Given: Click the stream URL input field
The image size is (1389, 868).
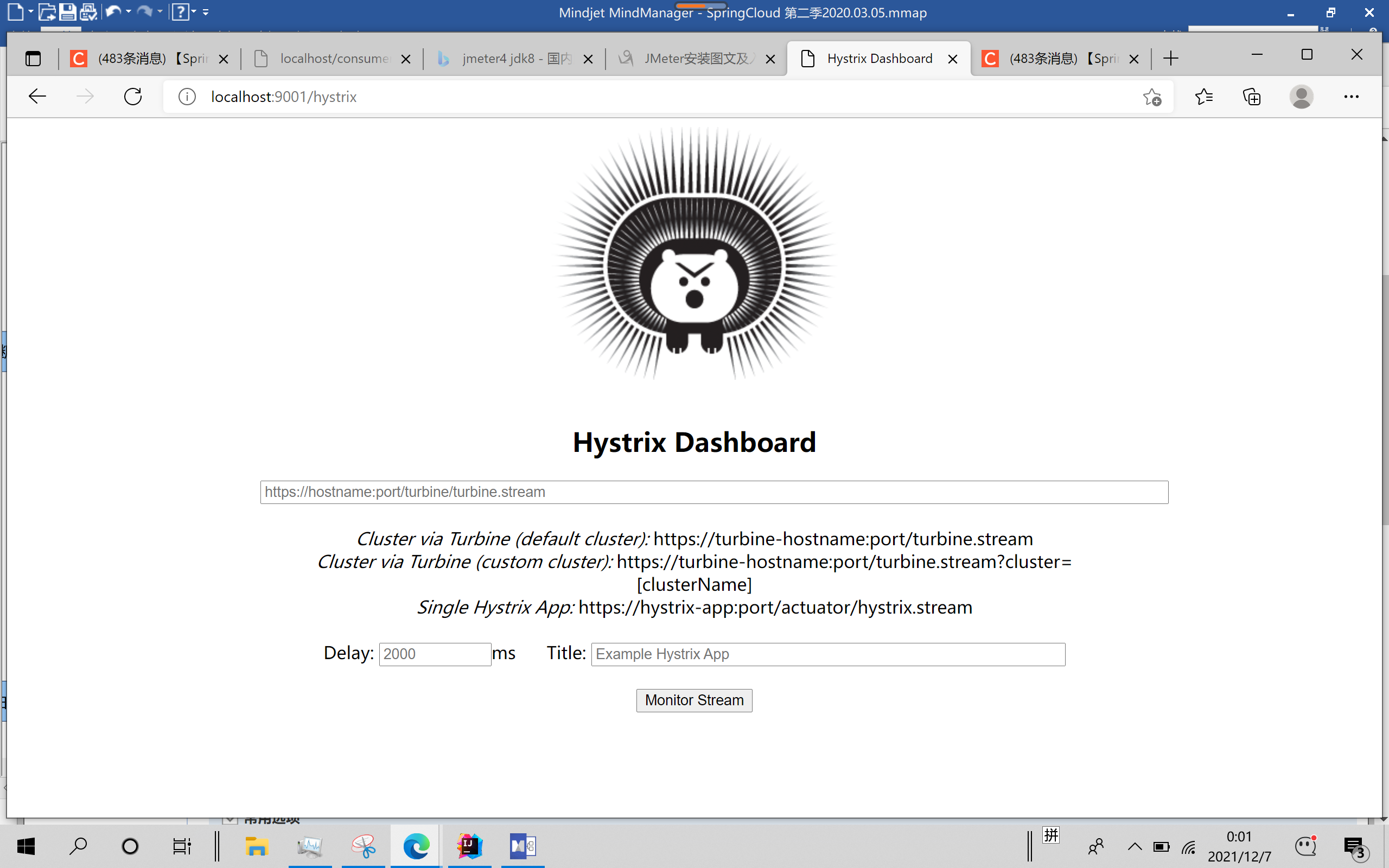Looking at the screenshot, I should 713,492.
